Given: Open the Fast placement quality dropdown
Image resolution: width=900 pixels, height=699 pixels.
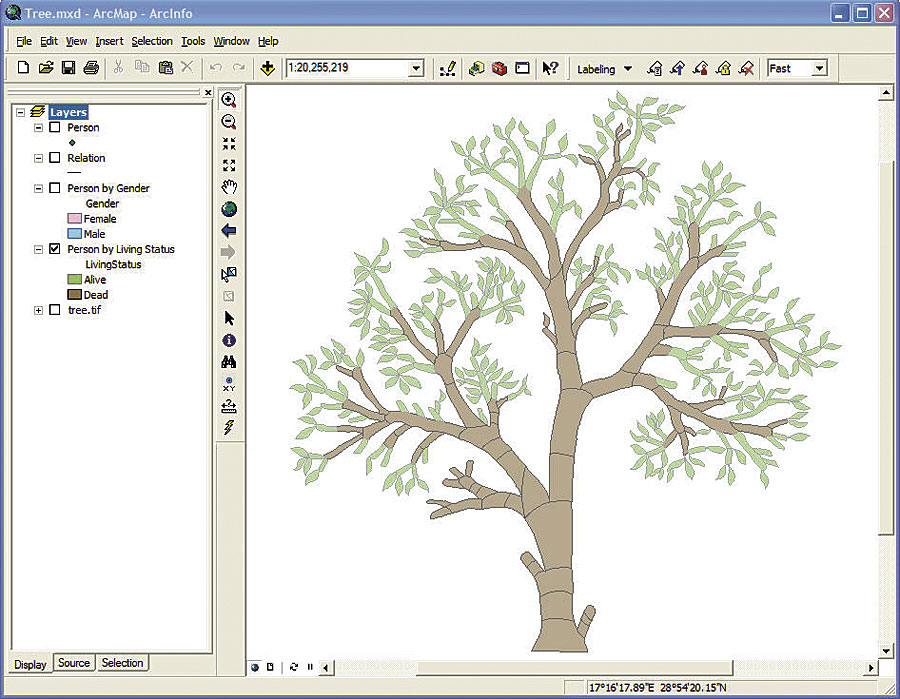Looking at the screenshot, I should (820, 68).
